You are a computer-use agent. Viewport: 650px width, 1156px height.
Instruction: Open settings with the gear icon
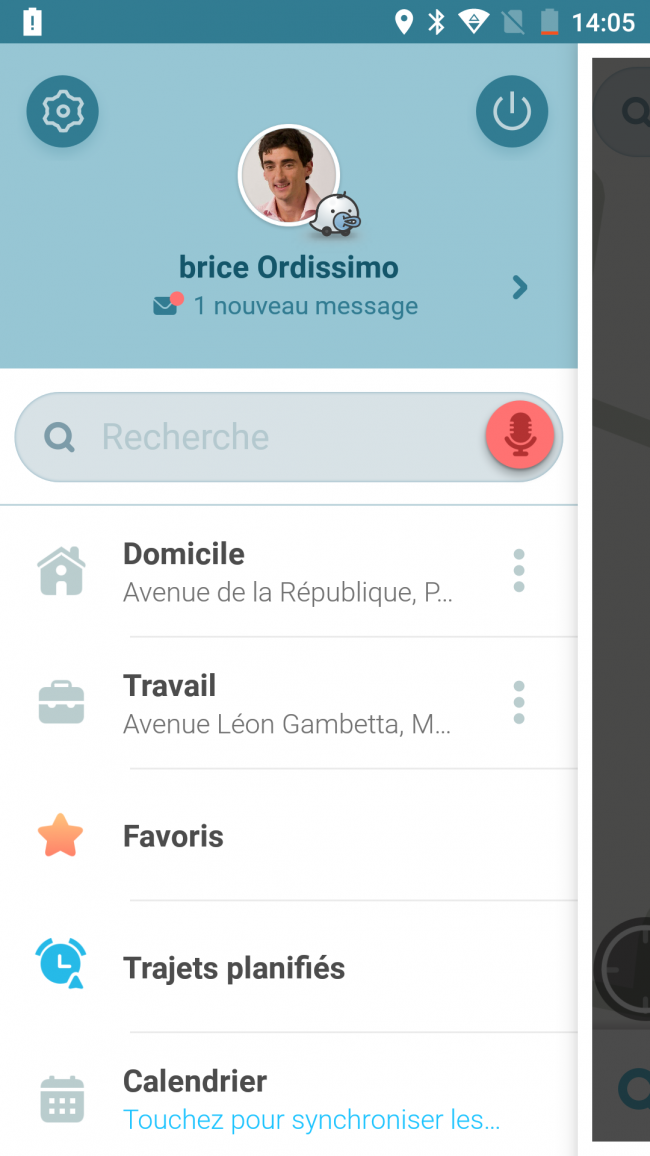coord(63,111)
